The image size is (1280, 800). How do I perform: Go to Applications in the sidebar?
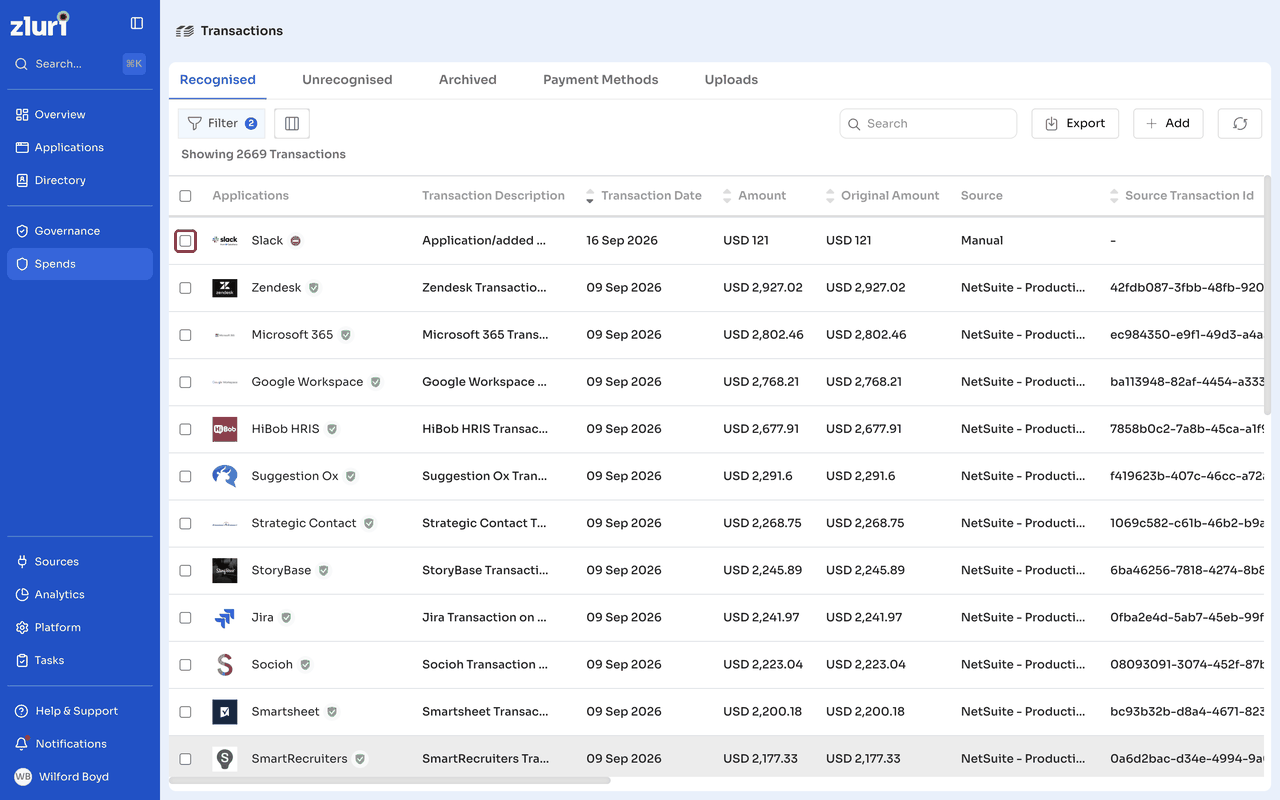click(80, 147)
